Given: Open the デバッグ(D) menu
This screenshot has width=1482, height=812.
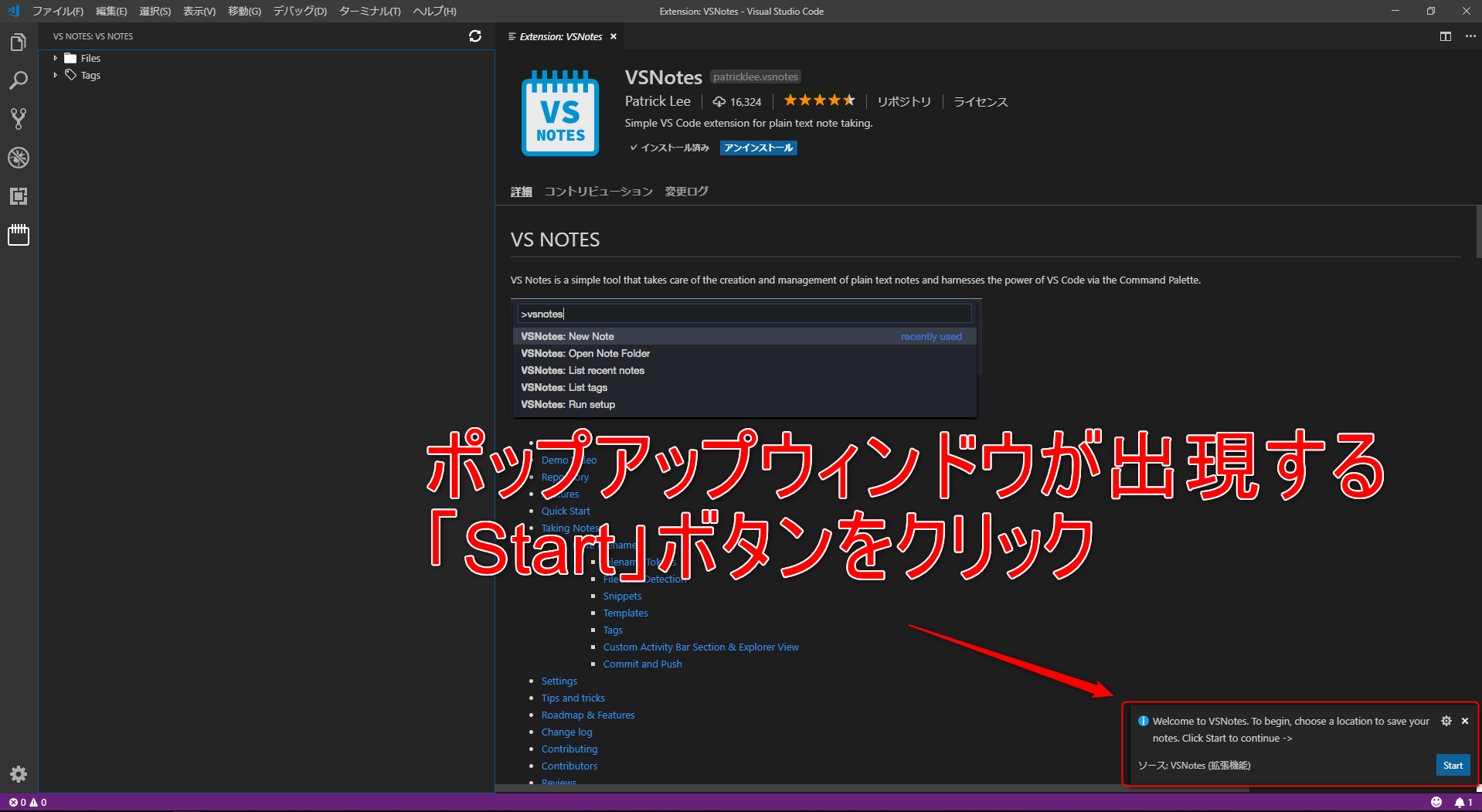Looking at the screenshot, I should point(301,11).
